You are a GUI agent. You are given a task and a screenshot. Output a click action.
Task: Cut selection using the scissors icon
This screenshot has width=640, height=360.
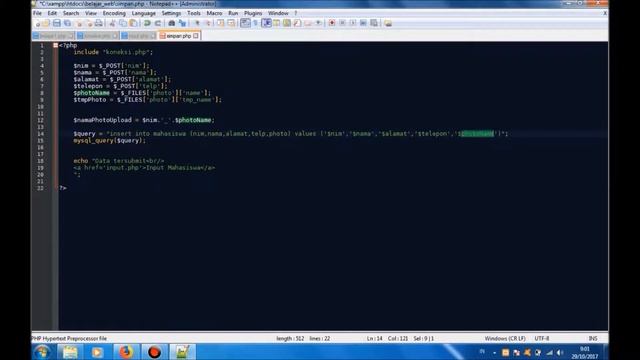click(x=113, y=23)
